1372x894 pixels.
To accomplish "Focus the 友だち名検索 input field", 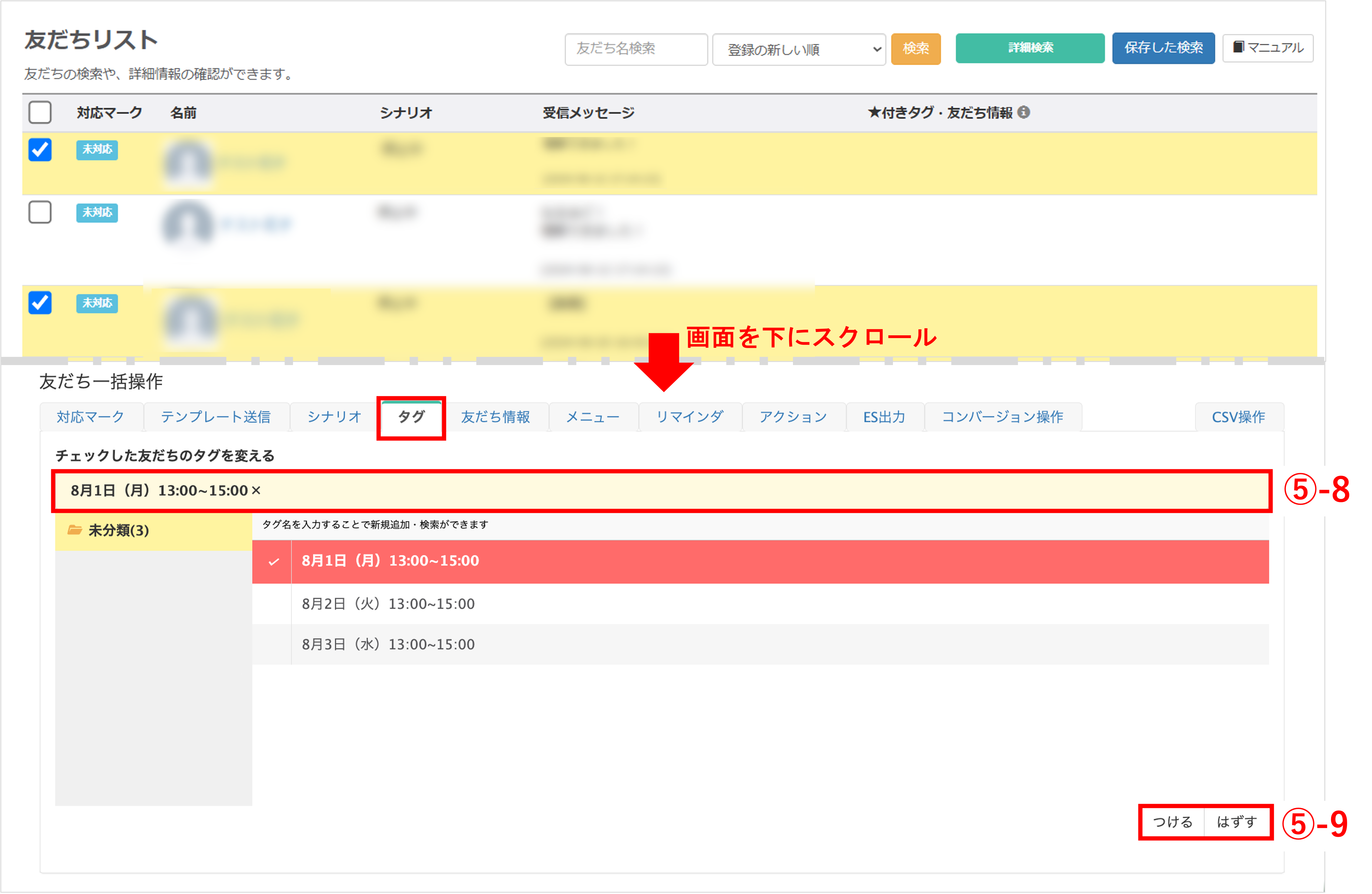I will [636, 49].
